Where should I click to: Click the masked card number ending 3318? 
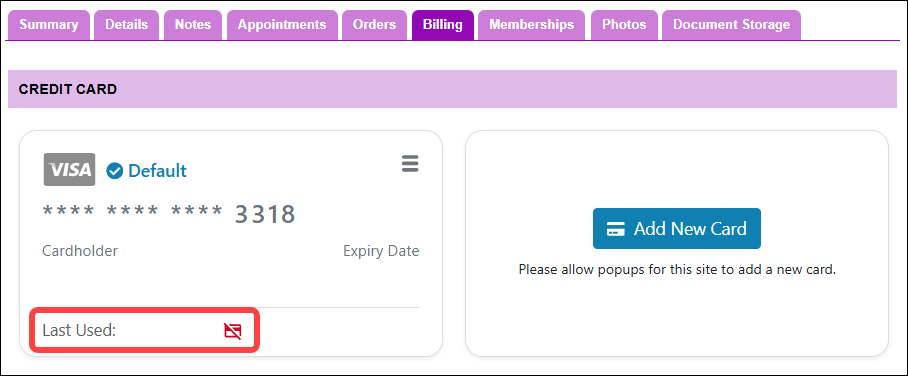[169, 214]
